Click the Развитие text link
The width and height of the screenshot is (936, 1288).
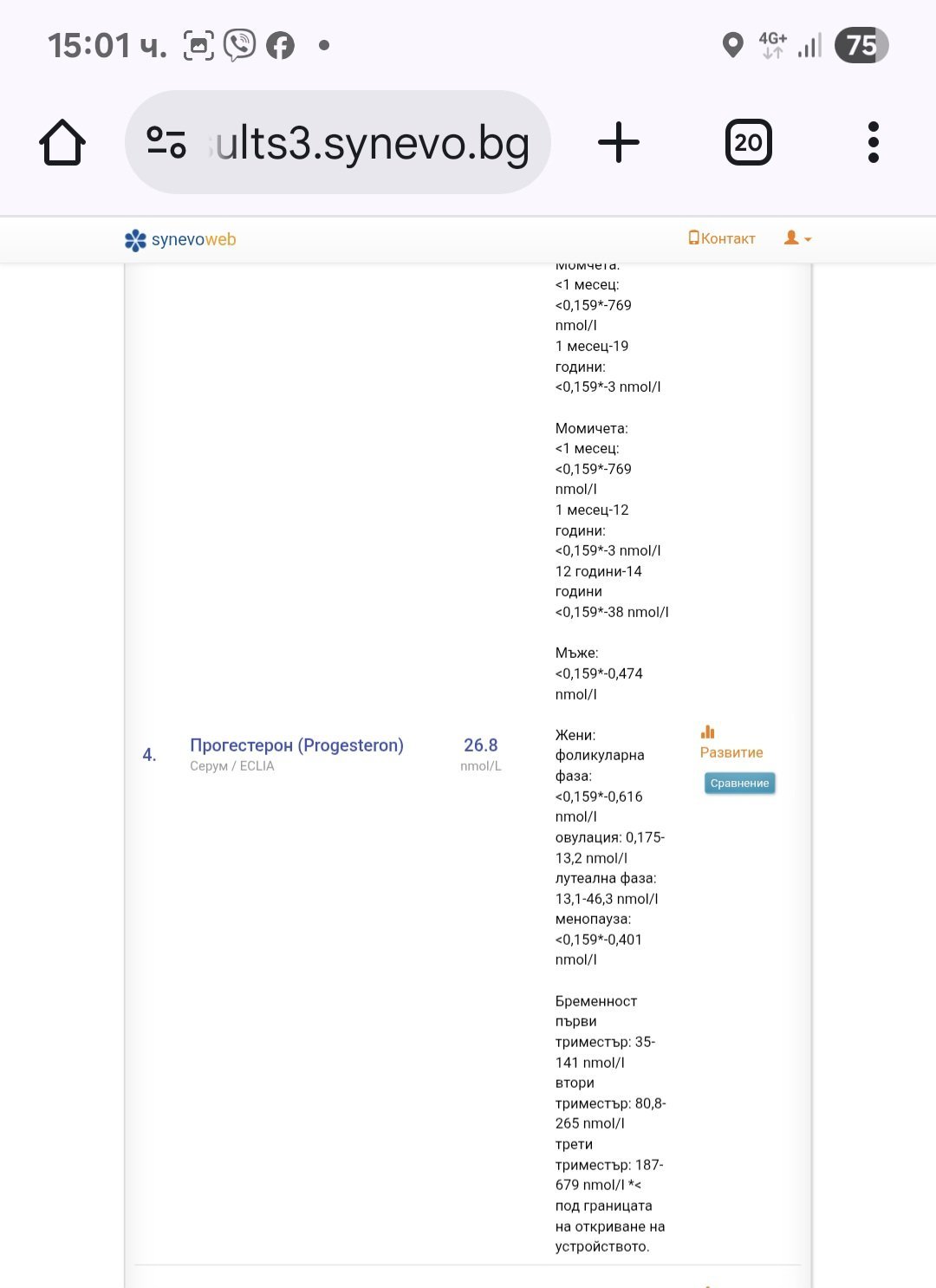[x=731, y=752]
